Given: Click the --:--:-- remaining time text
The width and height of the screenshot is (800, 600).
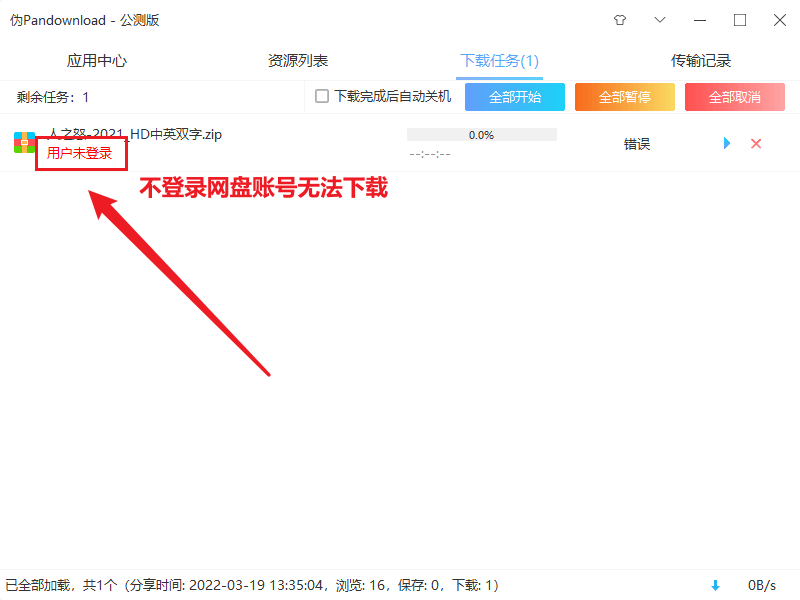Looking at the screenshot, I should pyautogui.click(x=430, y=154).
